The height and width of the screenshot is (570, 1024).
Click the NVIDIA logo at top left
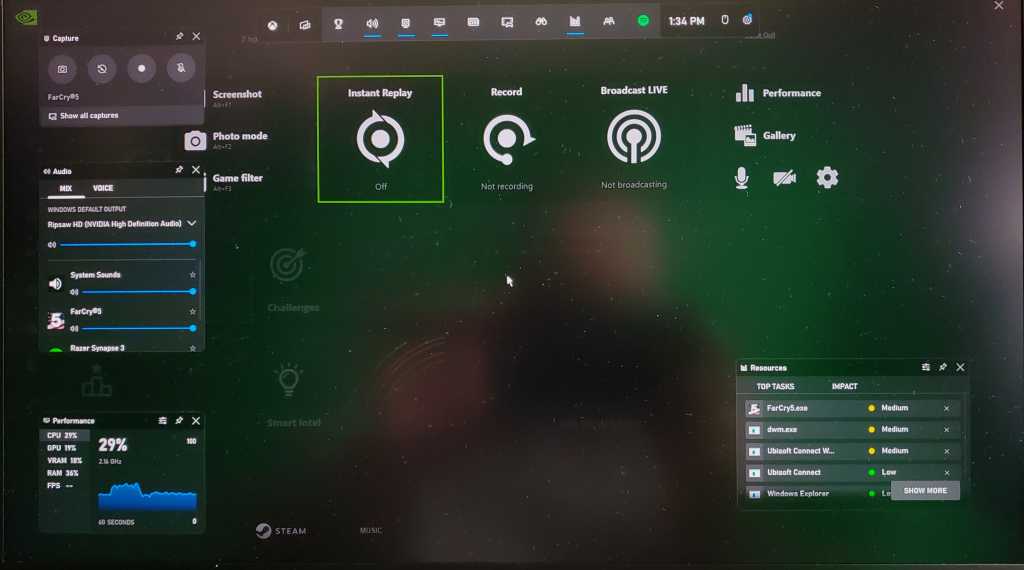click(x=26, y=17)
